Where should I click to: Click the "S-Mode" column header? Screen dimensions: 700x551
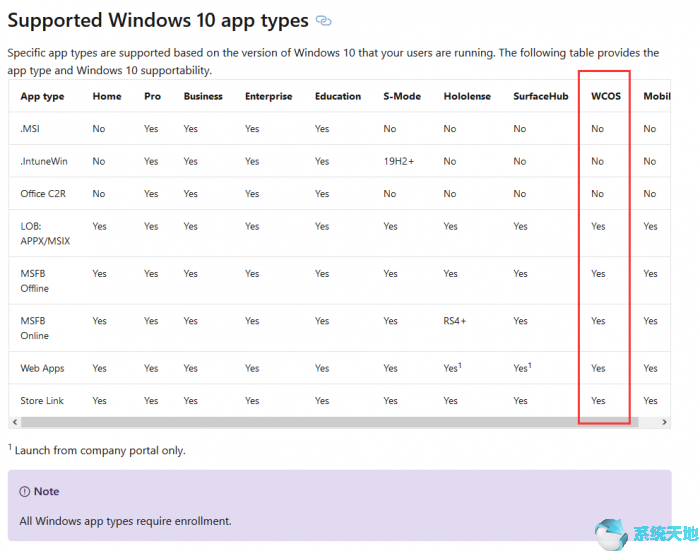pos(402,96)
